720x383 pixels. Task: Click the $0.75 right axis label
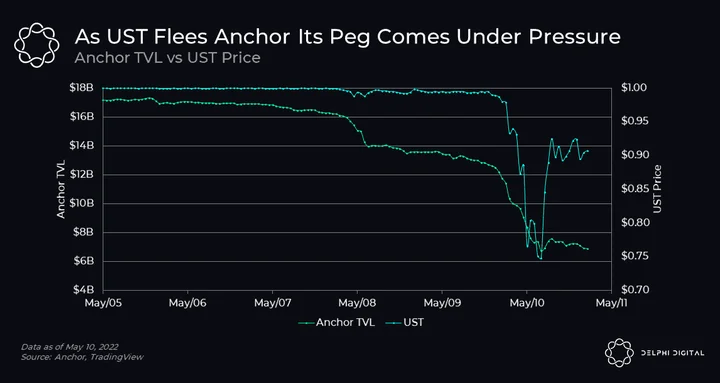(633, 256)
